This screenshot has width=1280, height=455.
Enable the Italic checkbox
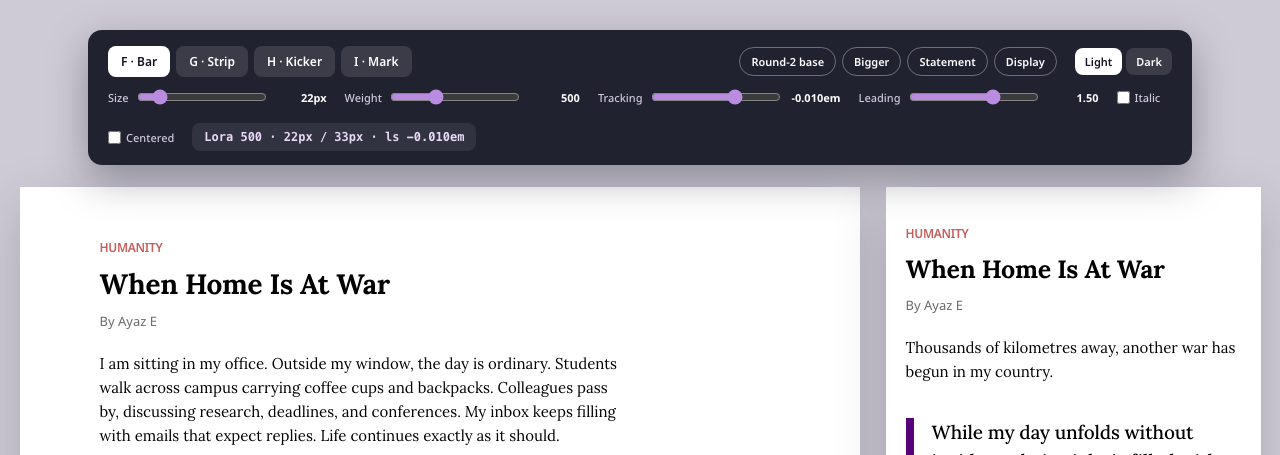(1123, 98)
